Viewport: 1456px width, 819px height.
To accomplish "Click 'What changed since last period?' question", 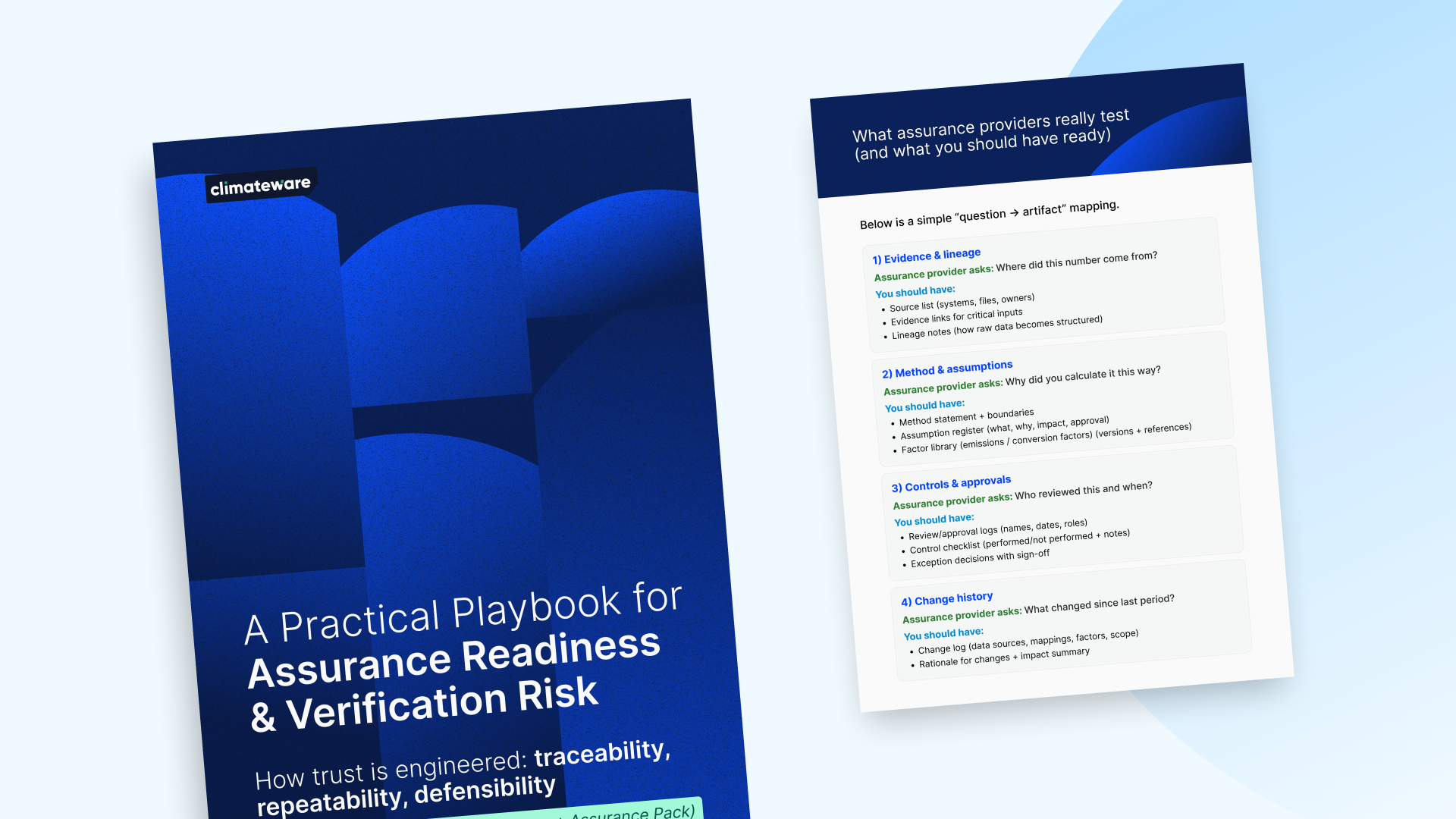I will tap(1099, 604).
